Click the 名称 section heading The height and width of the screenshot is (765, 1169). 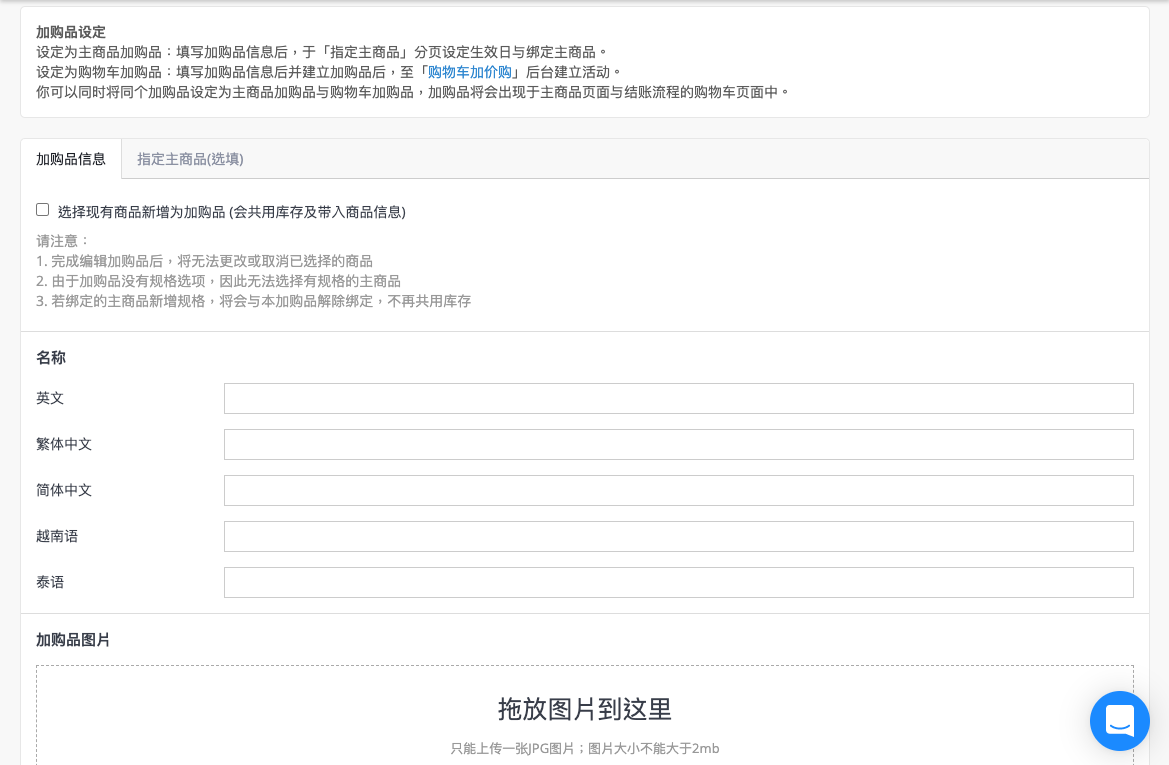(x=51, y=358)
